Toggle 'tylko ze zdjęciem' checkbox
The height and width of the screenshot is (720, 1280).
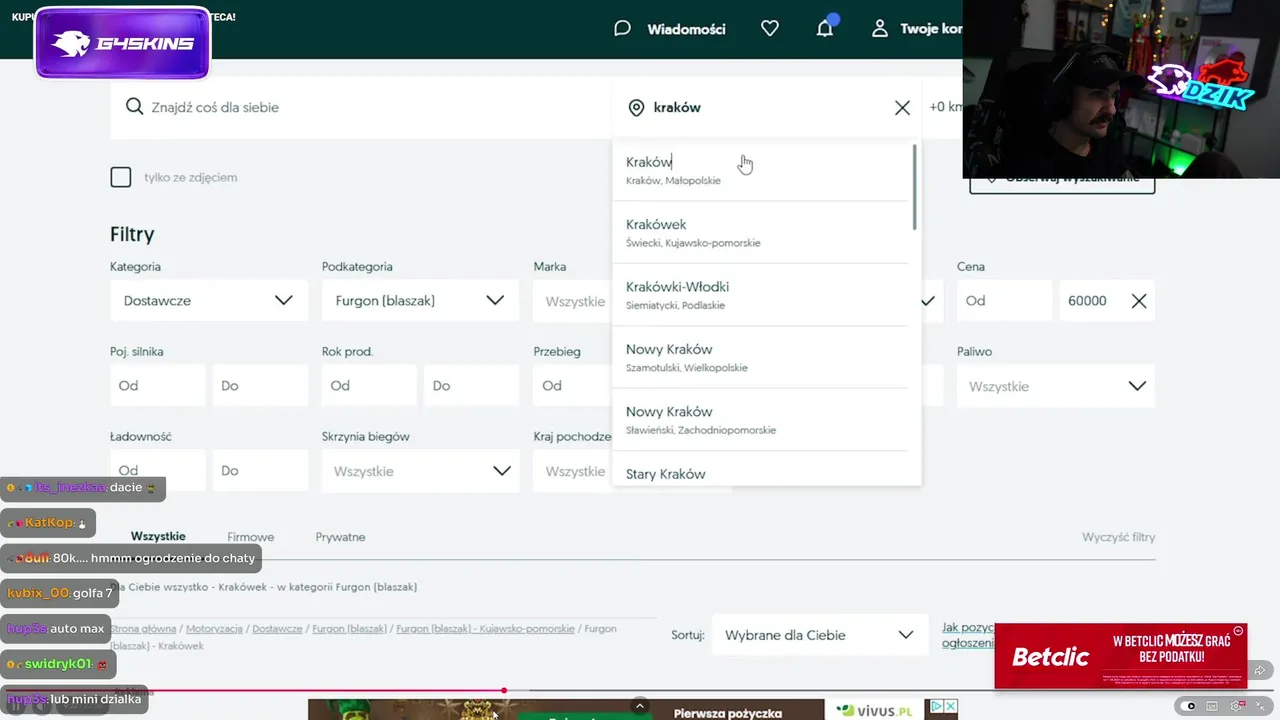click(121, 177)
